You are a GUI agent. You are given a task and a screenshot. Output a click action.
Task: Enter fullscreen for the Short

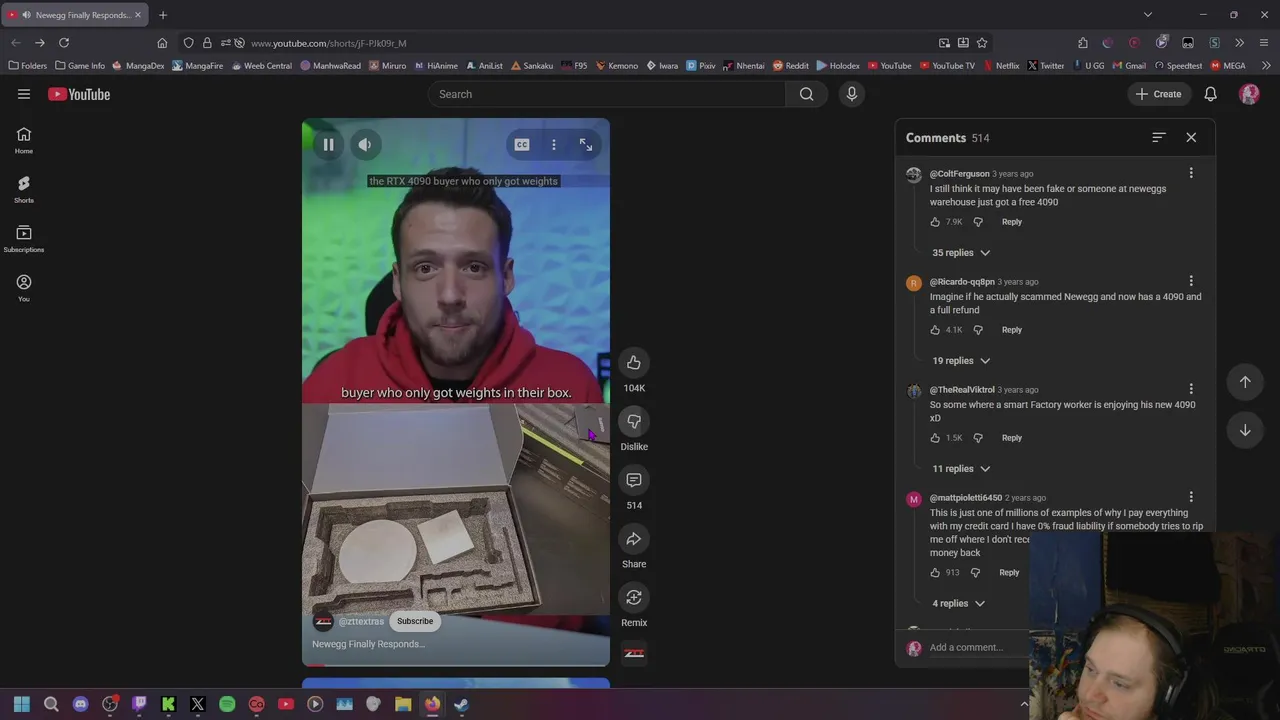pos(586,145)
